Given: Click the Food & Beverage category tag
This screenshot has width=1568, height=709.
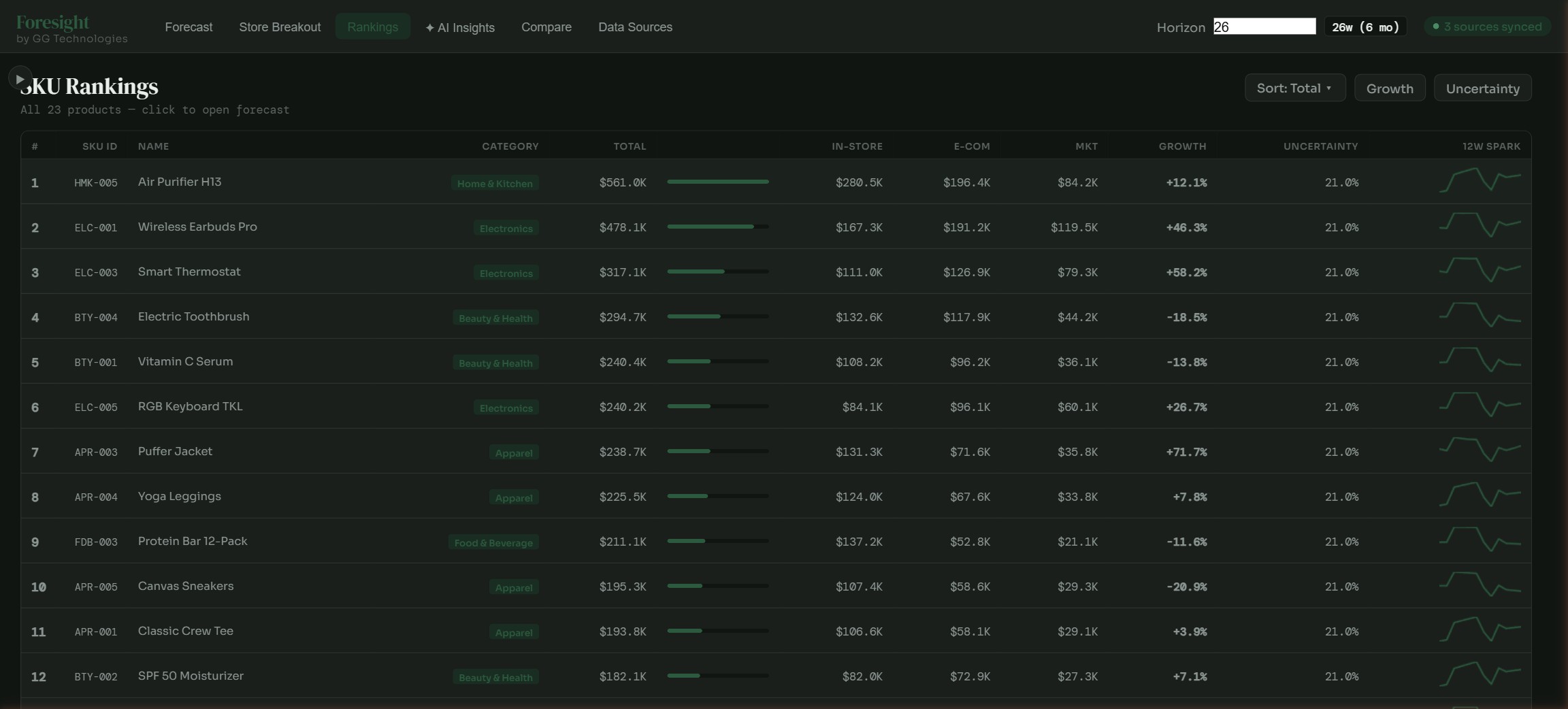Looking at the screenshot, I should 493,543.
